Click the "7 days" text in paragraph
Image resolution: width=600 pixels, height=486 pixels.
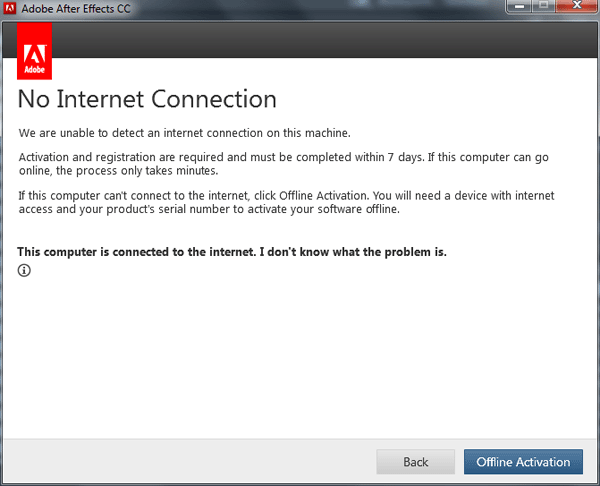click(x=406, y=157)
